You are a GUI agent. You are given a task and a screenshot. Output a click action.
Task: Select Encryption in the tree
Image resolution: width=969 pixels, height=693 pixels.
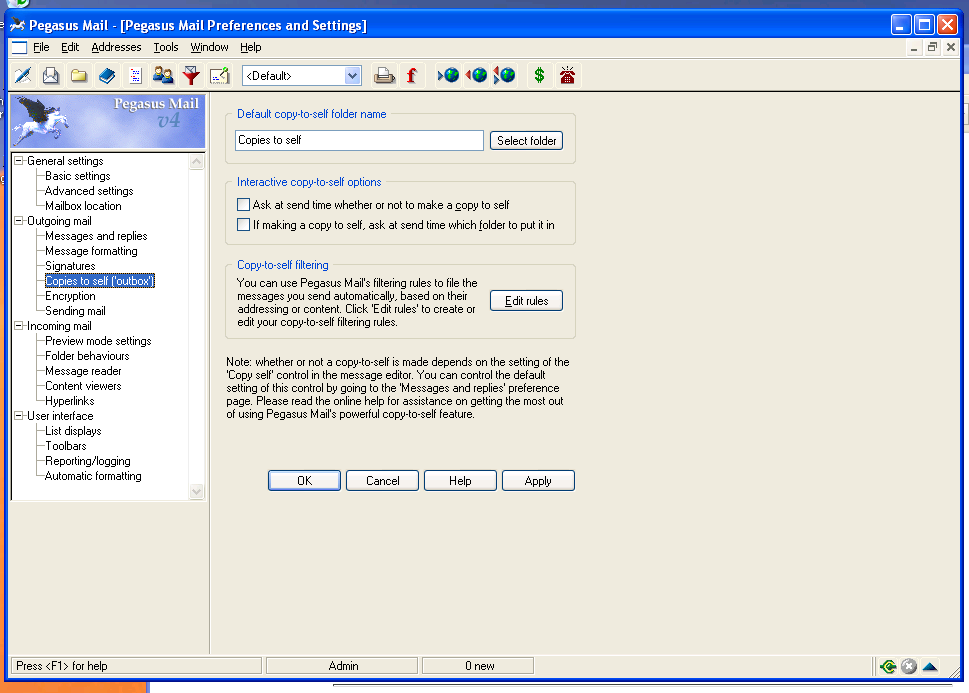pos(70,296)
